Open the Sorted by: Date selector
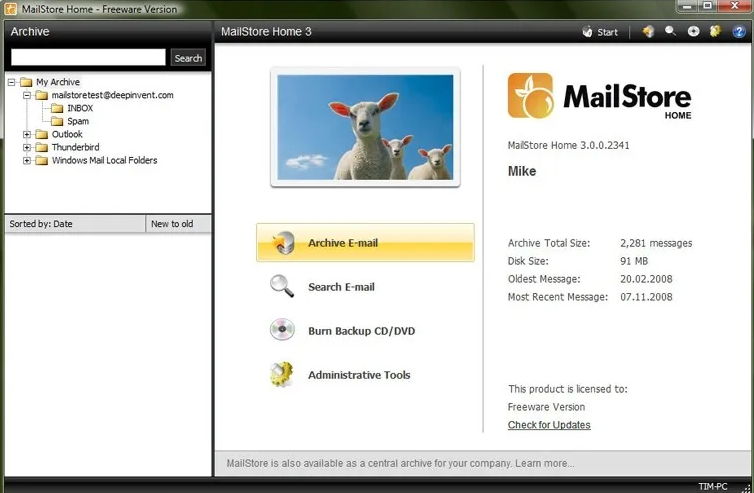The width and height of the screenshot is (754, 493). coord(75,224)
